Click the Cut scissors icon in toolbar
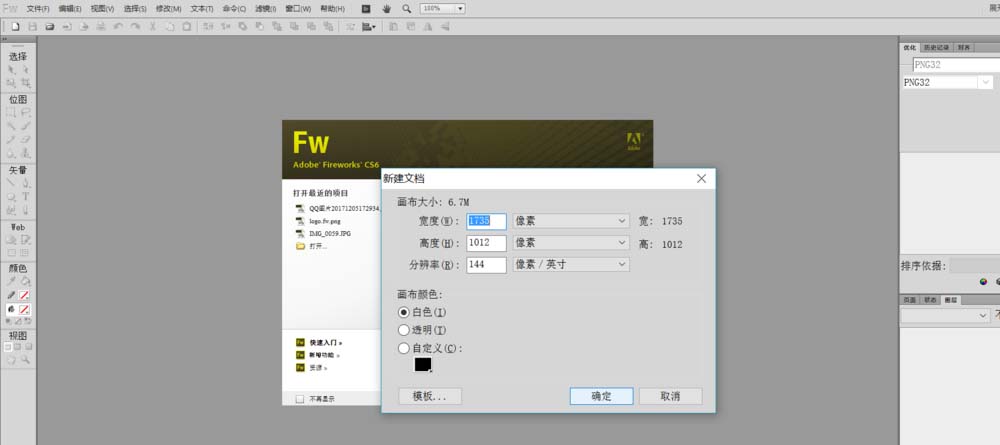Image resolution: width=1000 pixels, height=445 pixels. (x=152, y=27)
